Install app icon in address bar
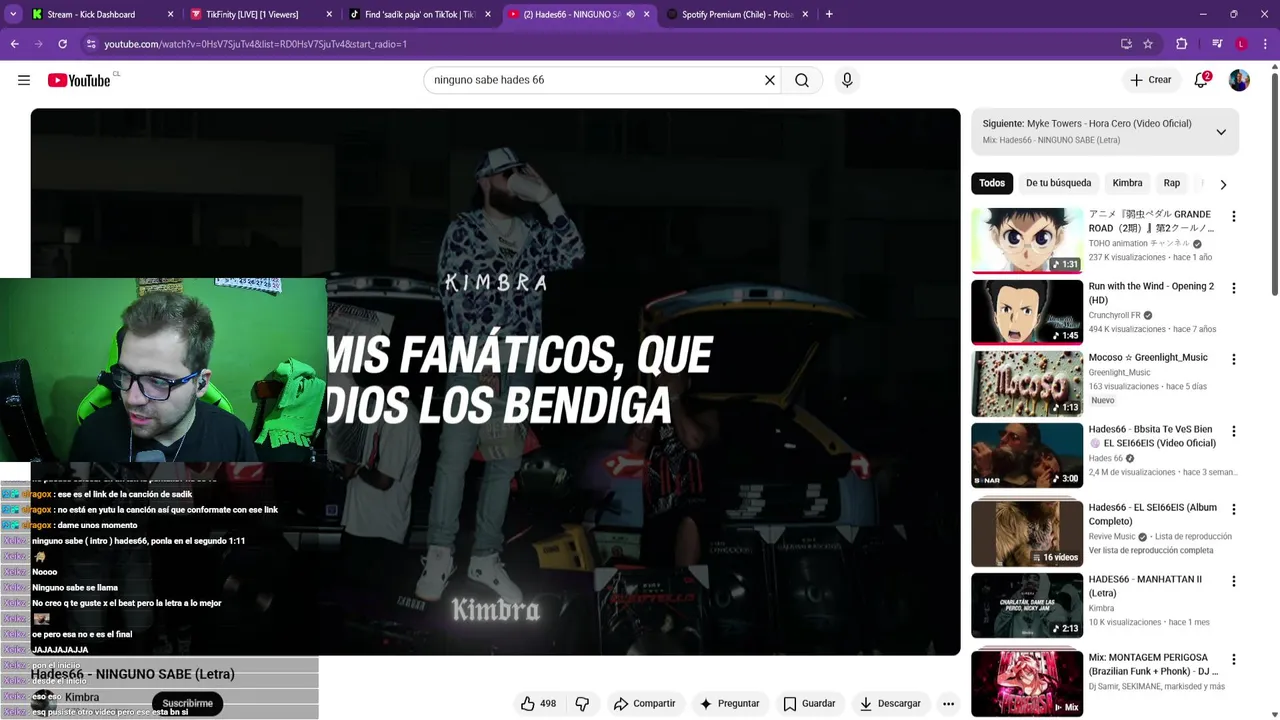 [x=1126, y=44]
